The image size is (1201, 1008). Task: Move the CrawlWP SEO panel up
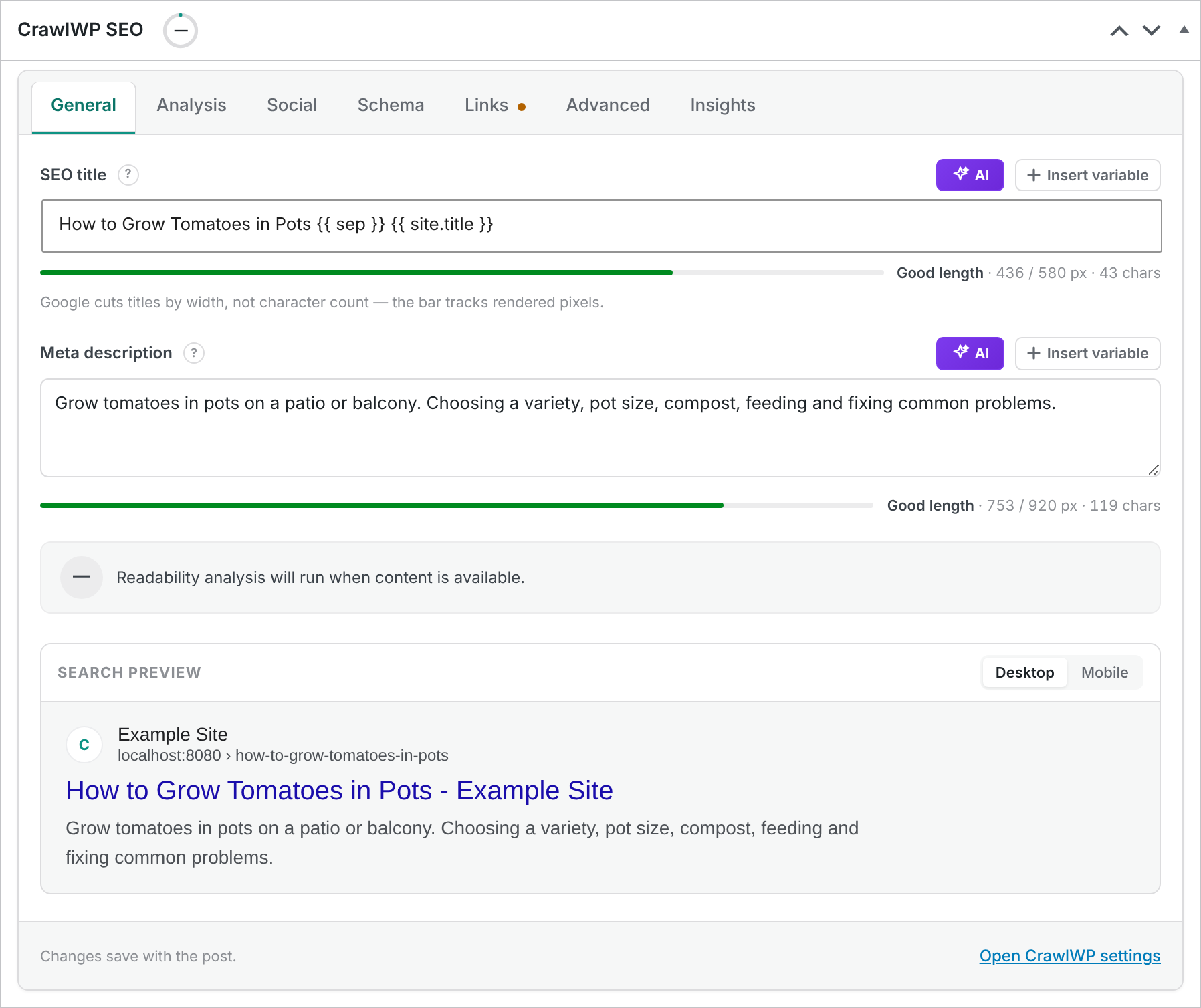click(1119, 31)
